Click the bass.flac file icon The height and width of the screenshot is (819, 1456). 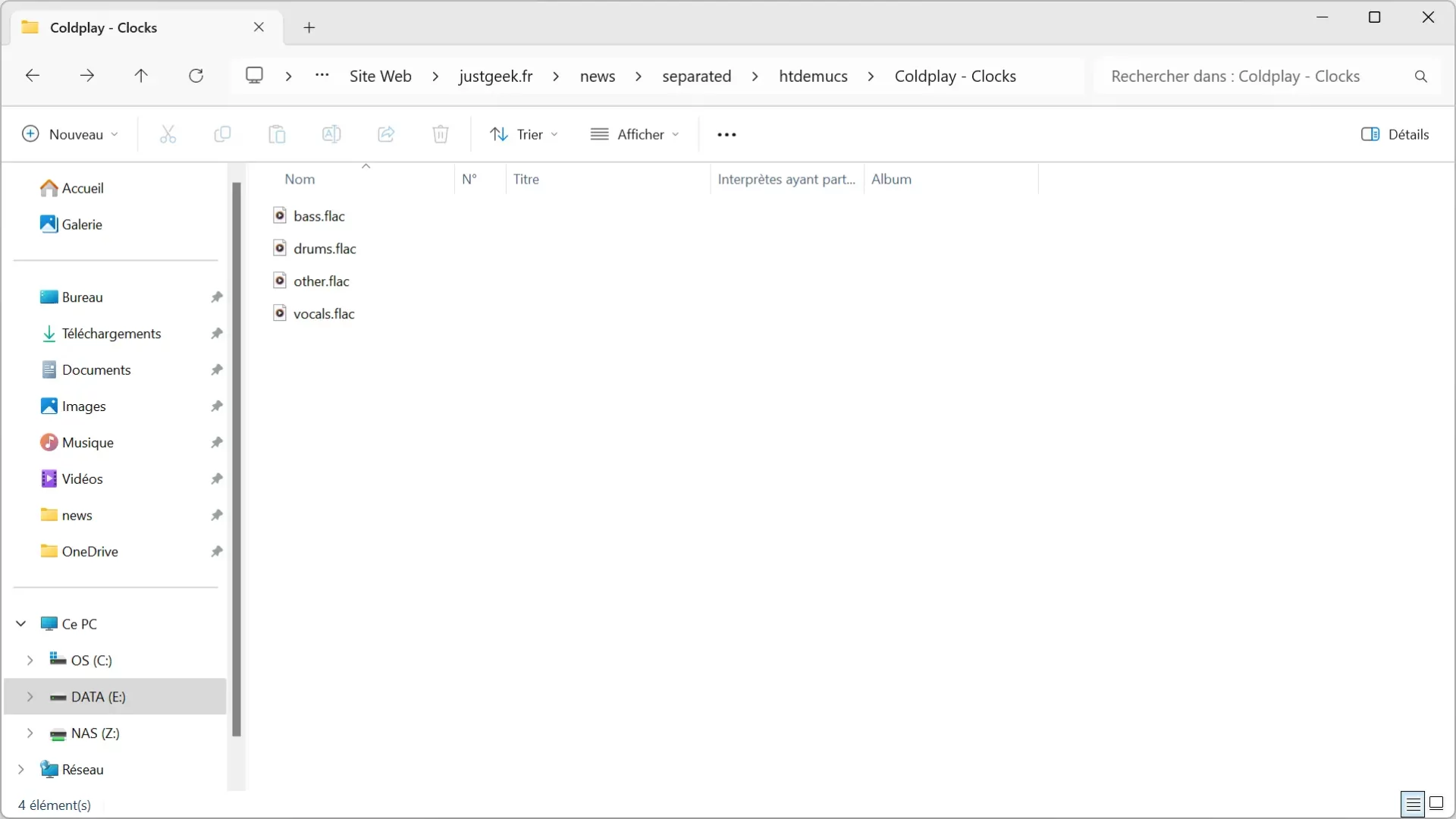pyautogui.click(x=280, y=216)
